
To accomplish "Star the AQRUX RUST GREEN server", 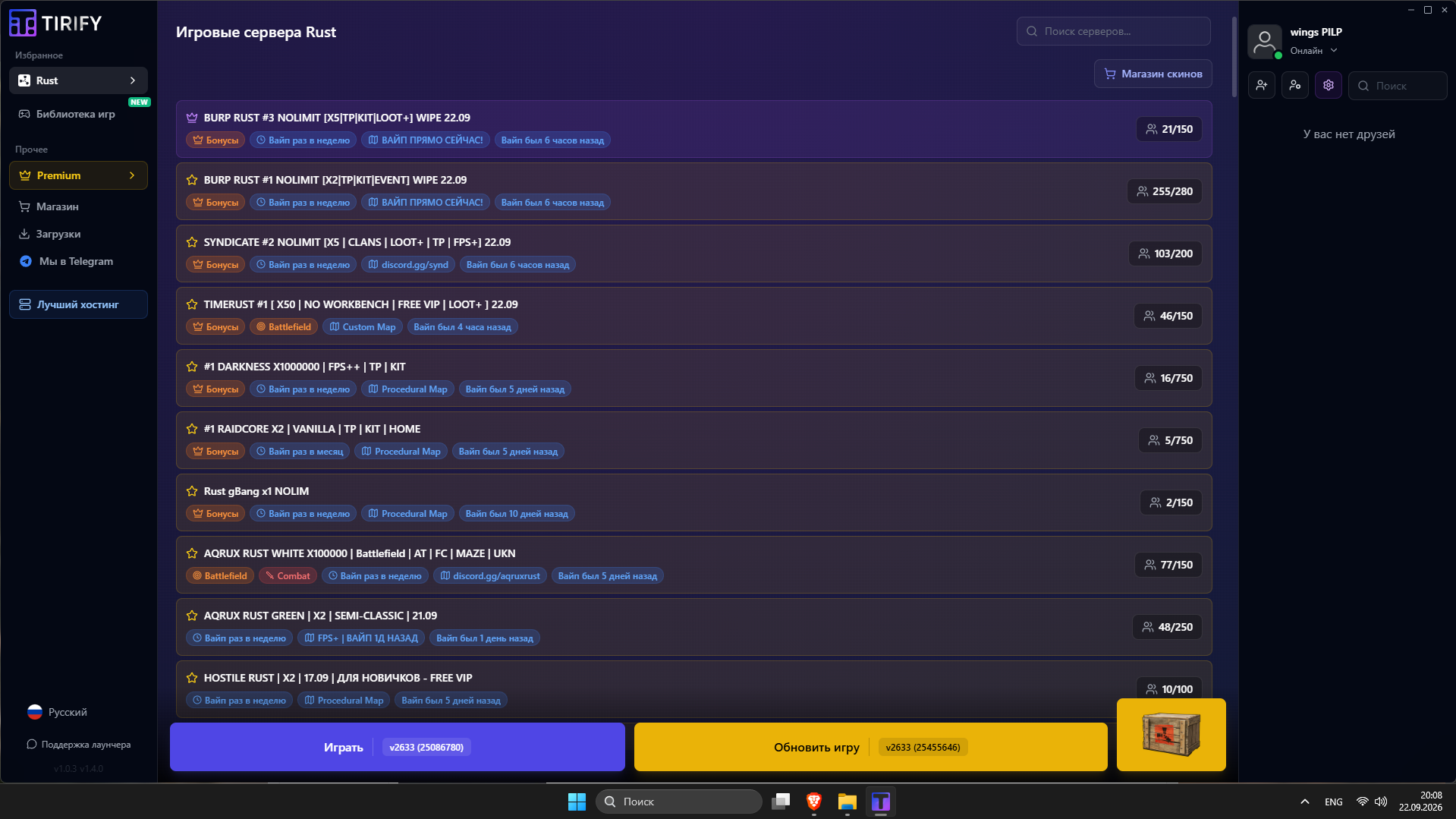I will [192, 616].
